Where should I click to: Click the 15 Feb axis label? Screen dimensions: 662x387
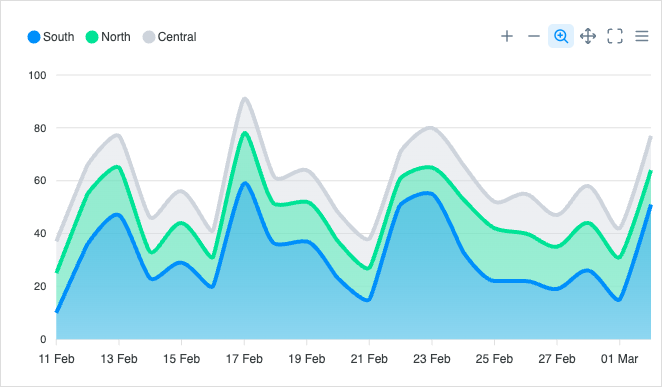pos(182,359)
